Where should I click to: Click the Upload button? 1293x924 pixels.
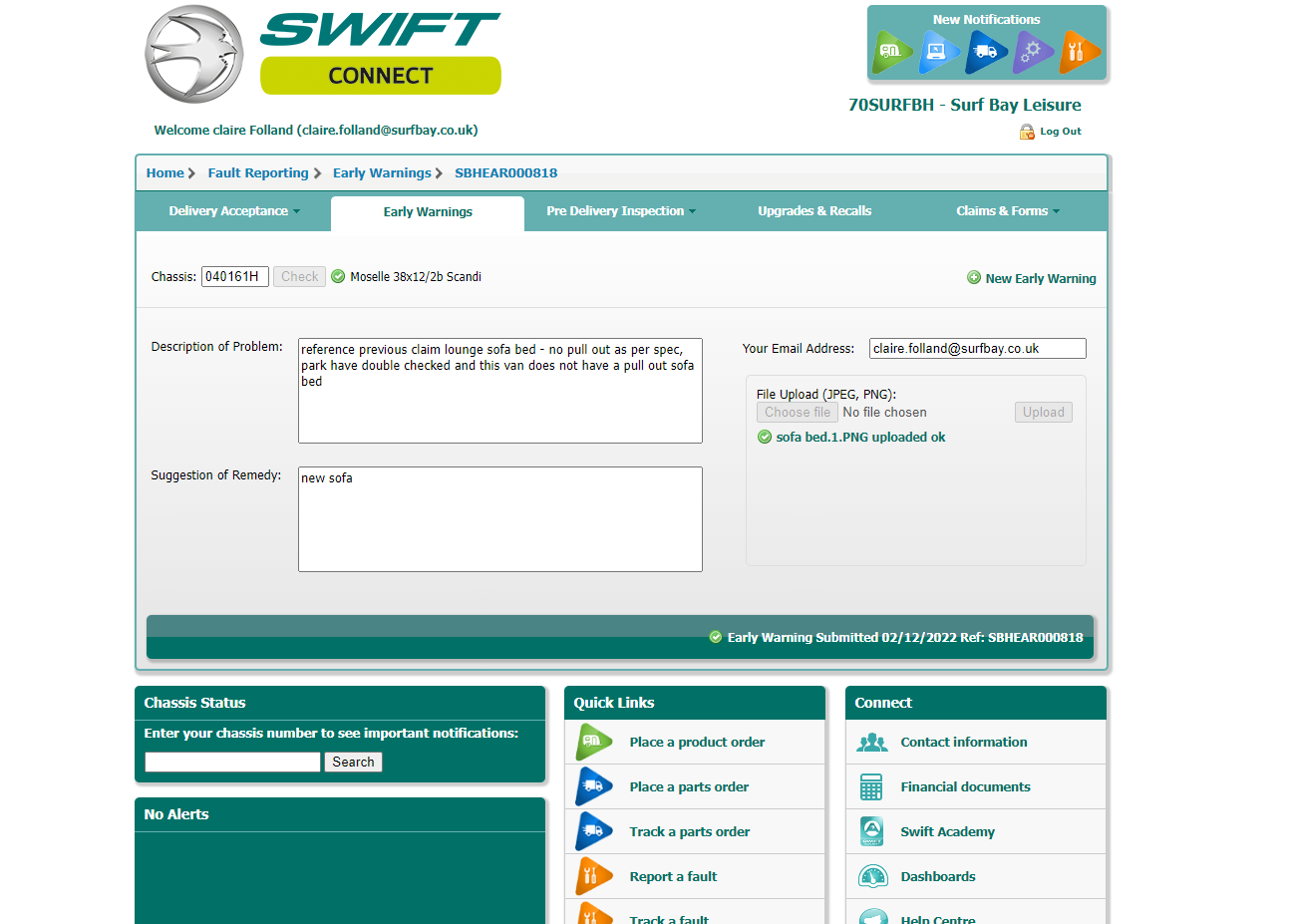[x=1044, y=412]
